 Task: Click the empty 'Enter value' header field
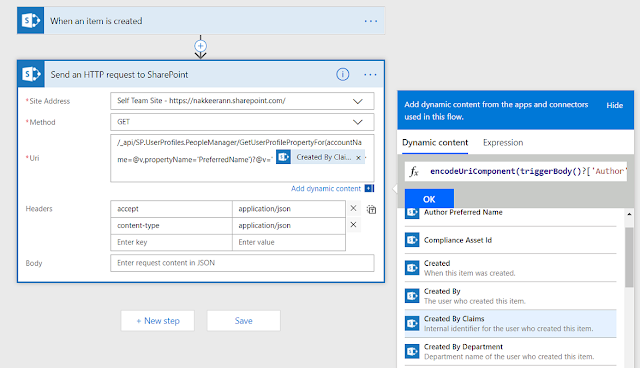pos(289,242)
